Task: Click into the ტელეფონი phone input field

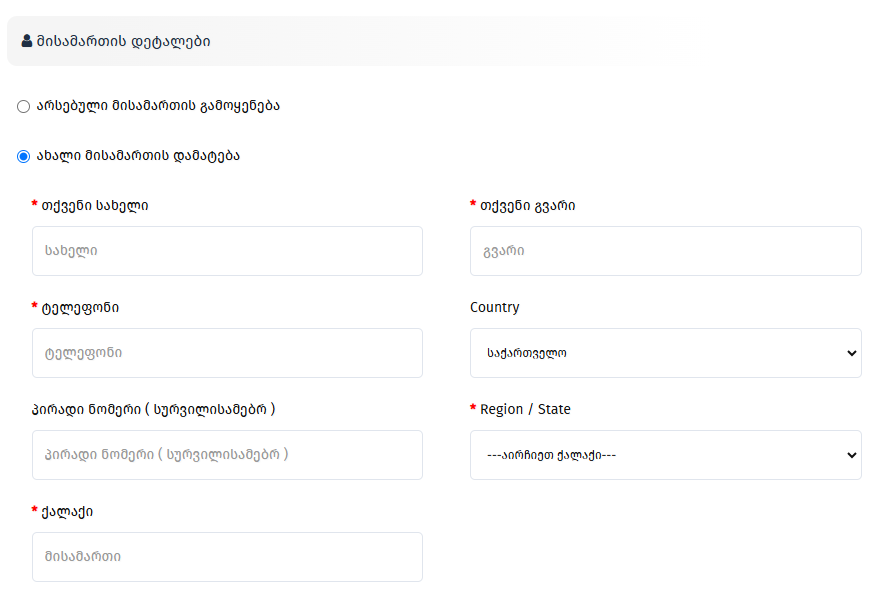Action: coord(227,353)
